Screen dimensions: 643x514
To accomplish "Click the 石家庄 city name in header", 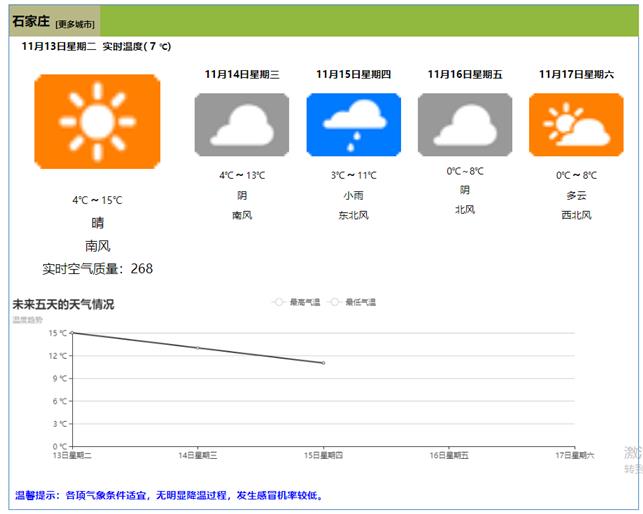I will coord(31,22).
